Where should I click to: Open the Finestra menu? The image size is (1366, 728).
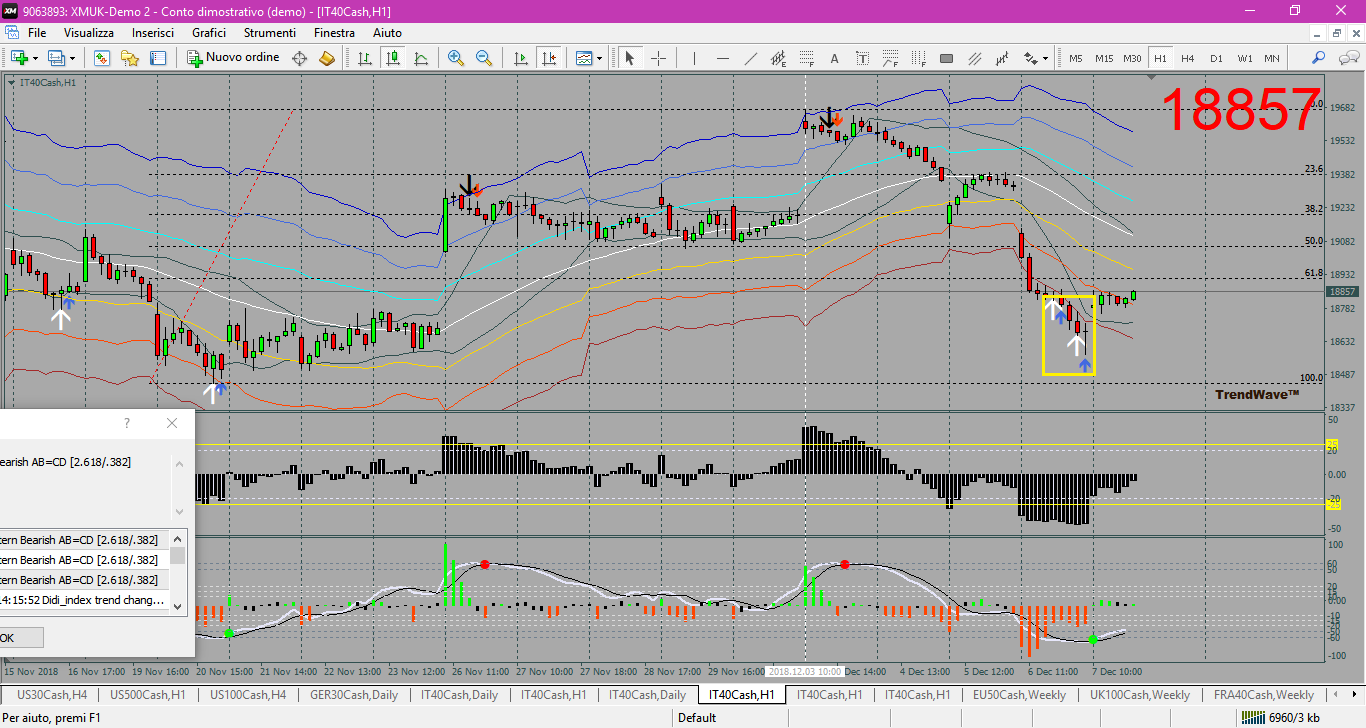(334, 33)
